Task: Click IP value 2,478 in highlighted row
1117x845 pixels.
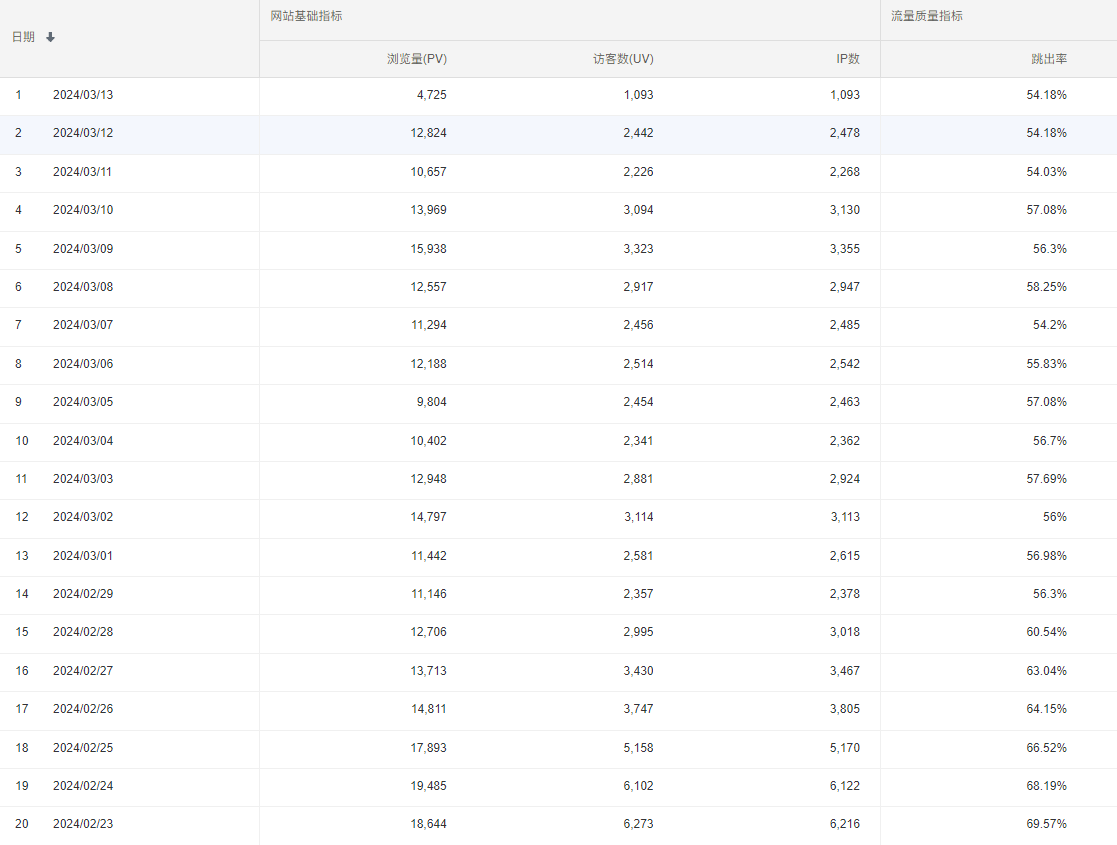Action: point(844,133)
